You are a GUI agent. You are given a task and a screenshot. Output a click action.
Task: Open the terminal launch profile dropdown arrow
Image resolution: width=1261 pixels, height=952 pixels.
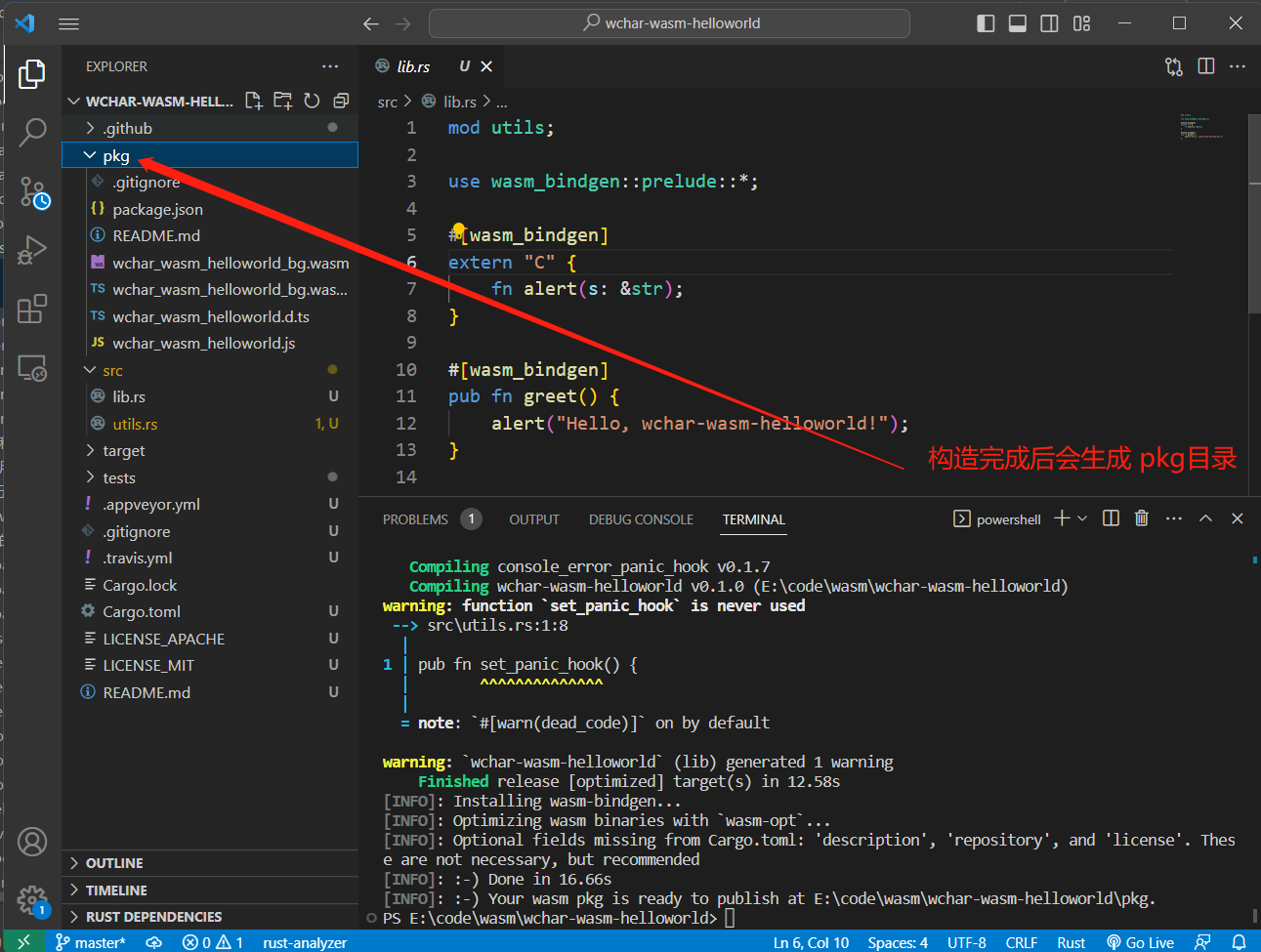1082,518
